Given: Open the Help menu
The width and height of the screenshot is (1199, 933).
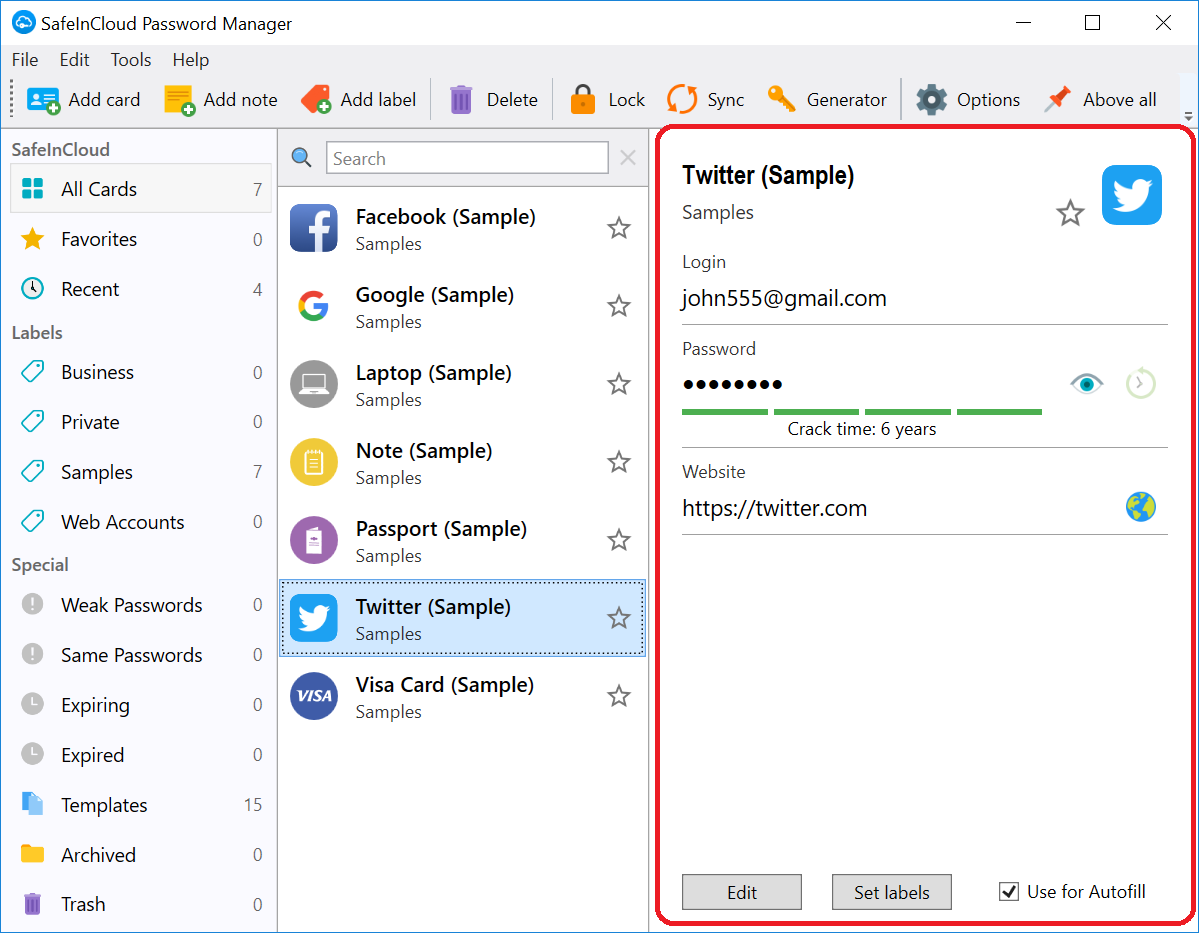Looking at the screenshot, I should tap(190, 60).
